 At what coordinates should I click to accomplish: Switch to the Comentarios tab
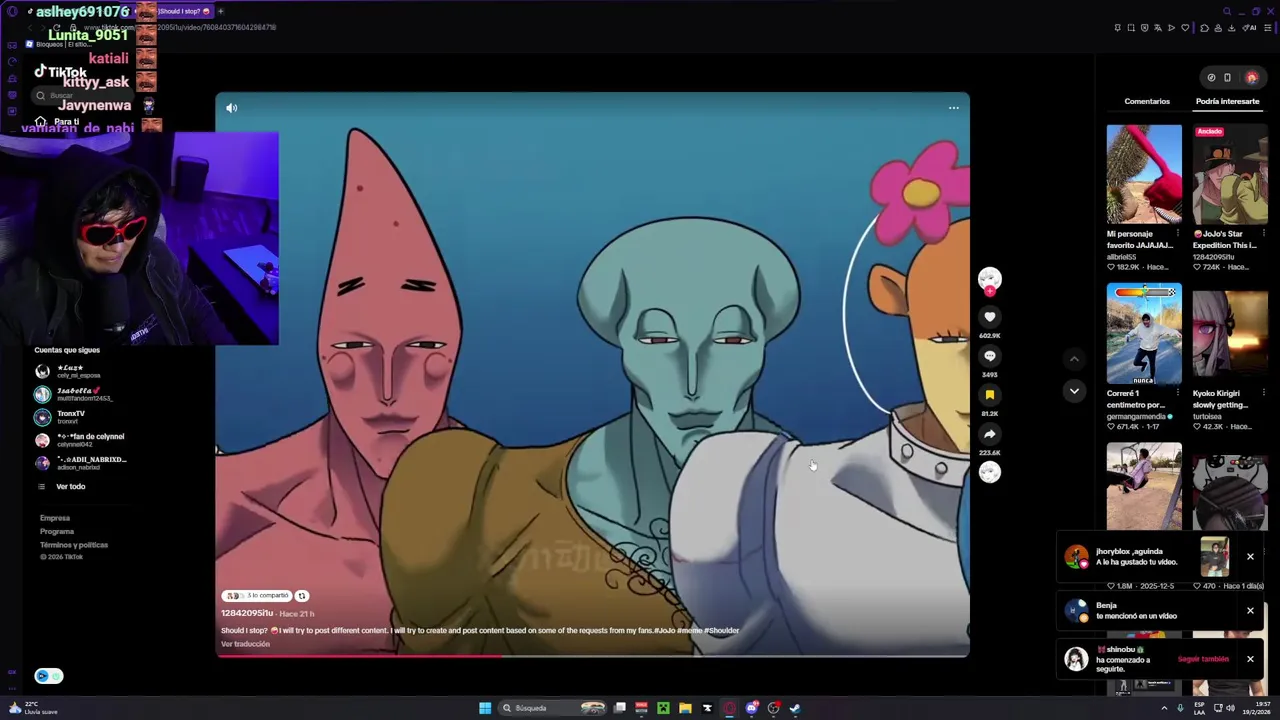1147,101
